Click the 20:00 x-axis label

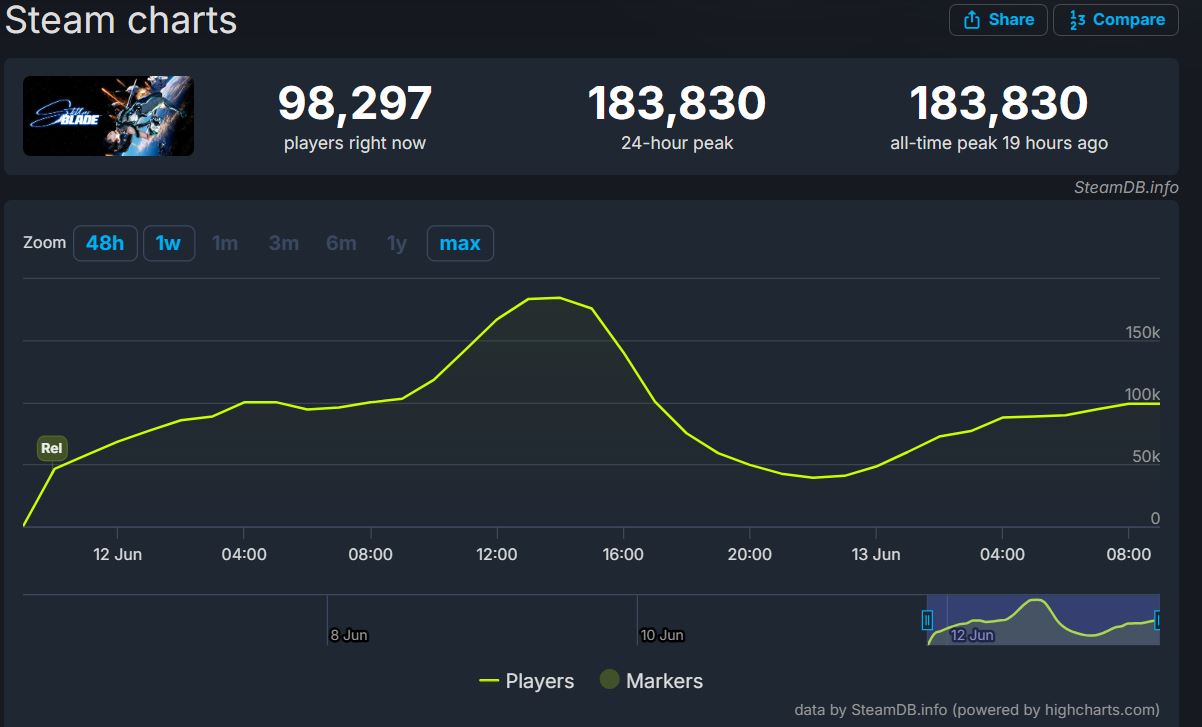[x=750, y=554]
